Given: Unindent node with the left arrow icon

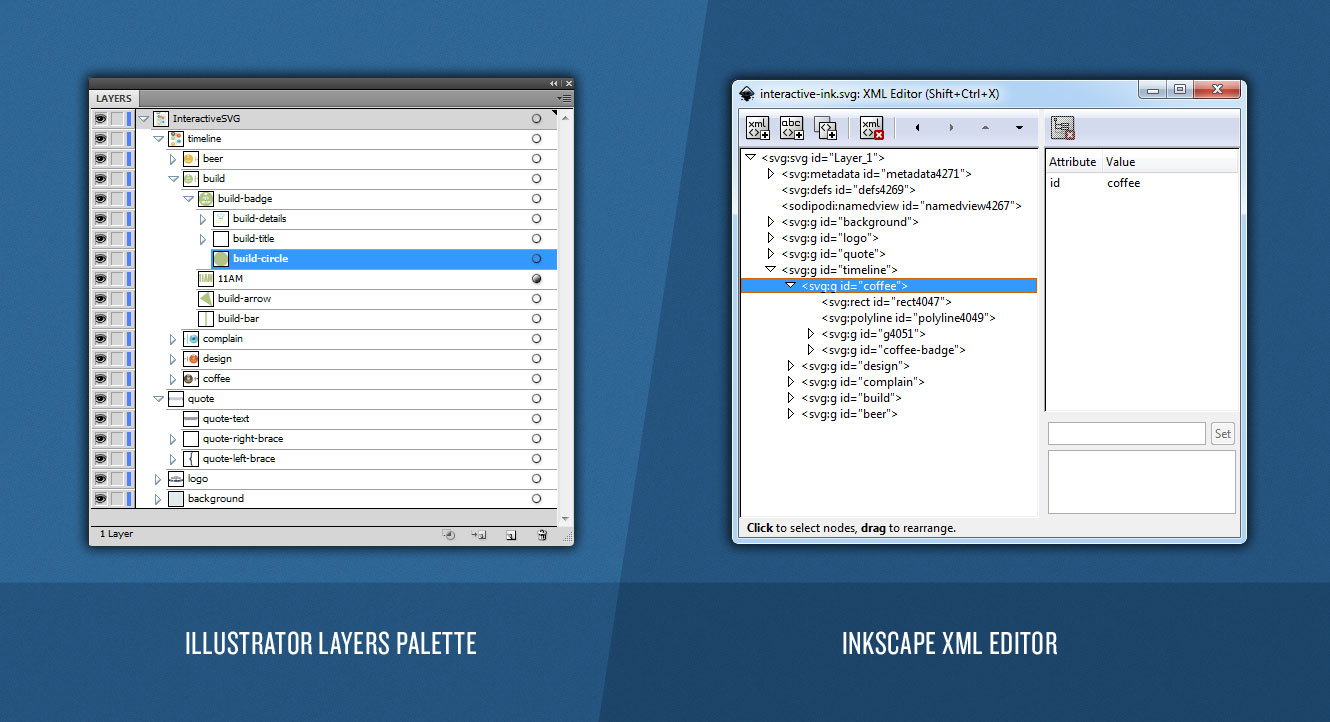Looking at the screenshot, I should pyautogui.click(x=918, y=128).
